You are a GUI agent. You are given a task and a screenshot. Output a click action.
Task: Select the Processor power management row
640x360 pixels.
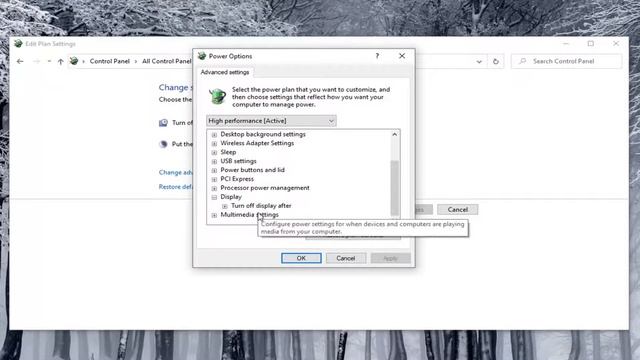265,188
